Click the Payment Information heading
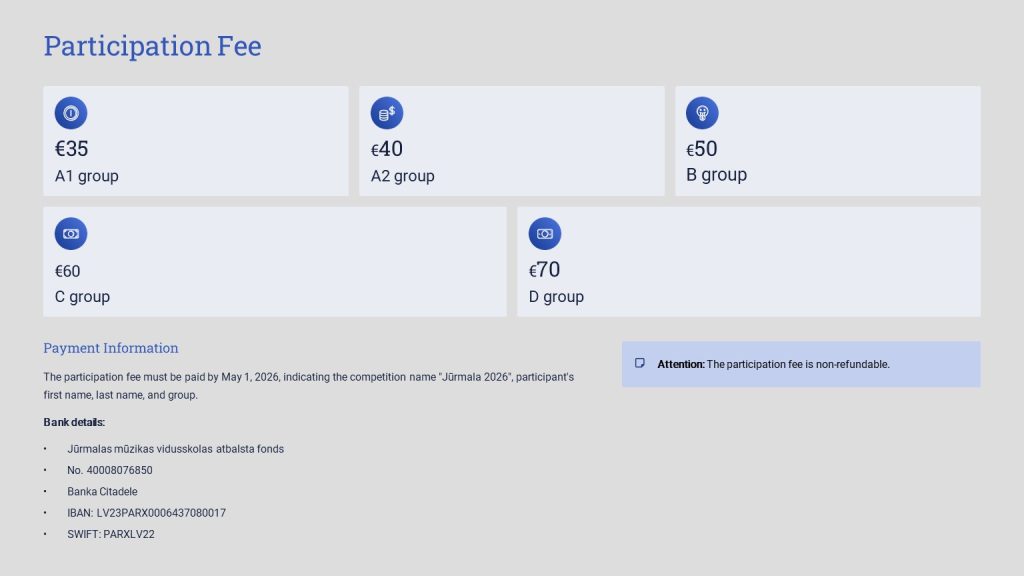This screenshot has width=1024, height=576. (111, 348)
